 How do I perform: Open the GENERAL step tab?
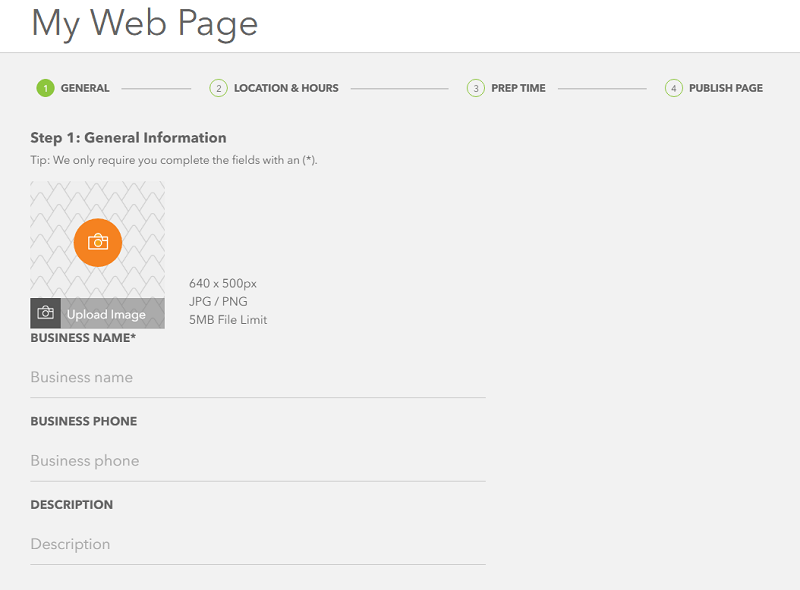coord(85,88)
